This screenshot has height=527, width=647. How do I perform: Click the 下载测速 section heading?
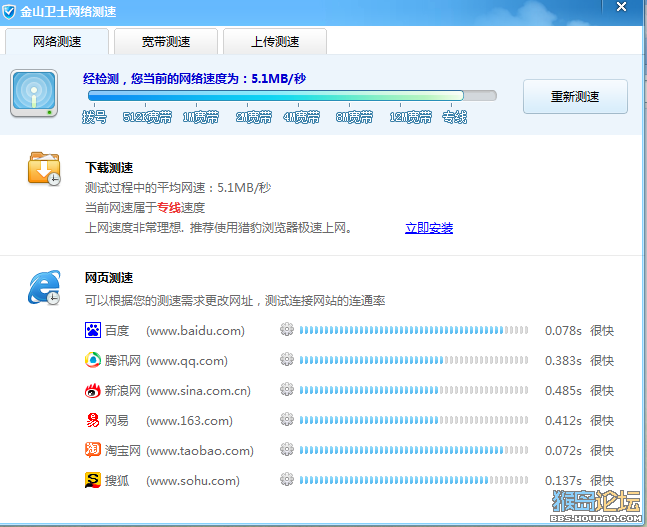109,168
